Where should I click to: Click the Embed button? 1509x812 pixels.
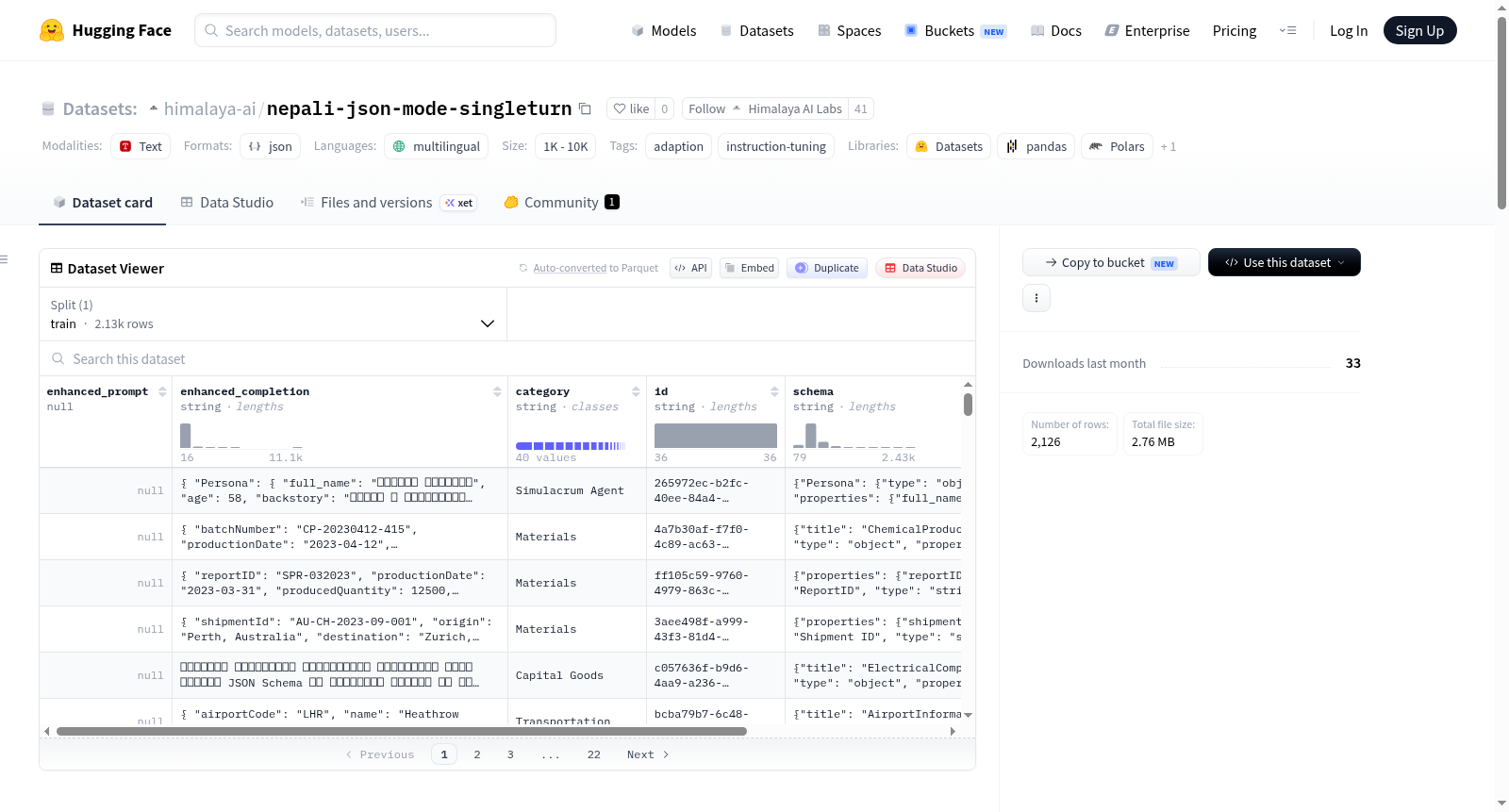[748, 268]
